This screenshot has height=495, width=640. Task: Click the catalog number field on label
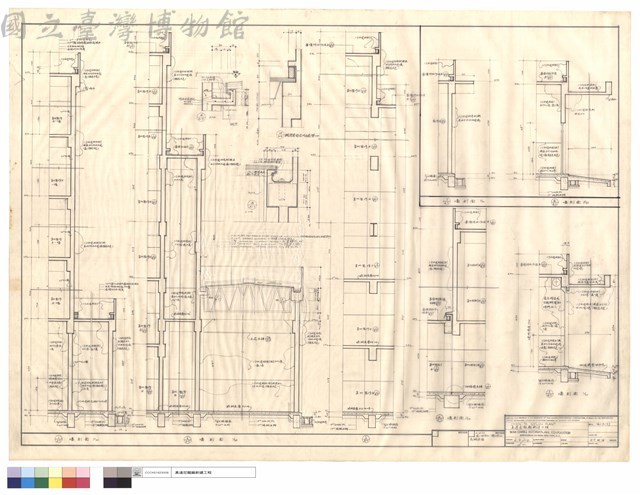click(x=156, y=473)
